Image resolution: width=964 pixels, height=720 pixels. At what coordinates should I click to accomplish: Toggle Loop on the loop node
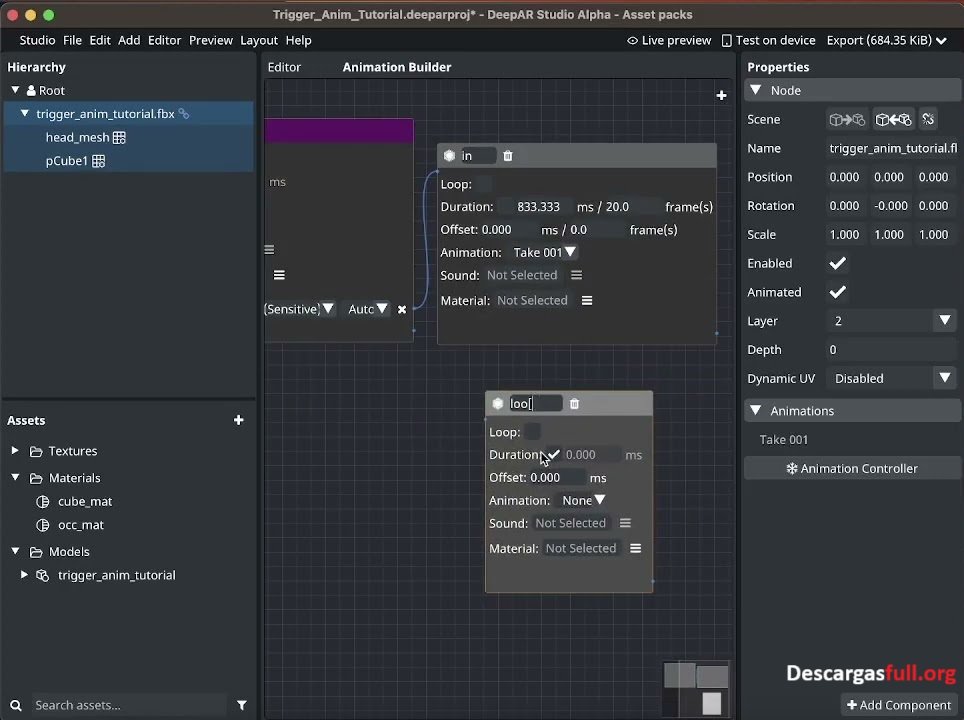531,431
